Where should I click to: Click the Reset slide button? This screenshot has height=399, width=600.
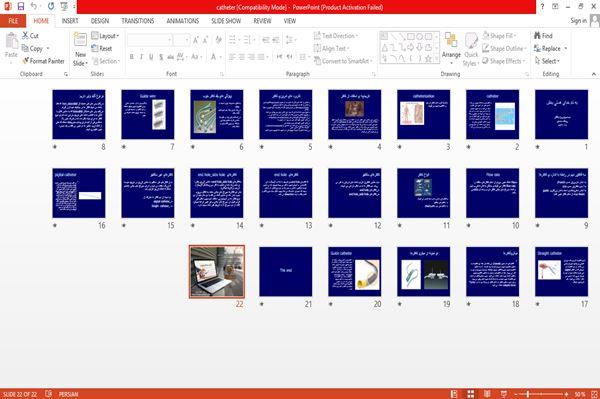[102, 49]
